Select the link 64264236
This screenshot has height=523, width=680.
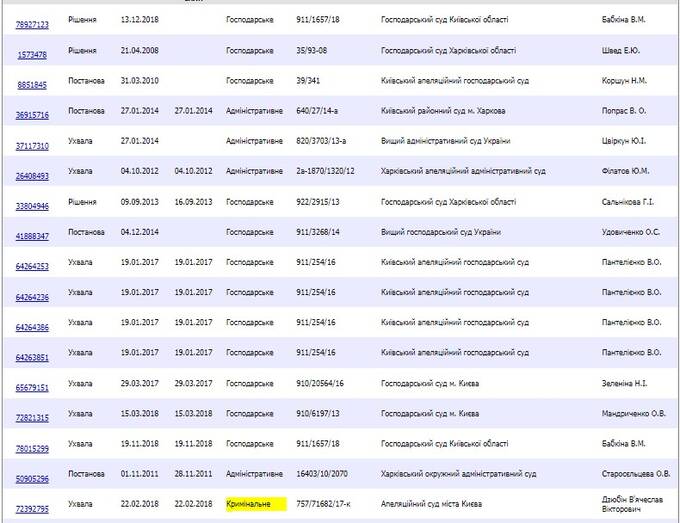32,297
